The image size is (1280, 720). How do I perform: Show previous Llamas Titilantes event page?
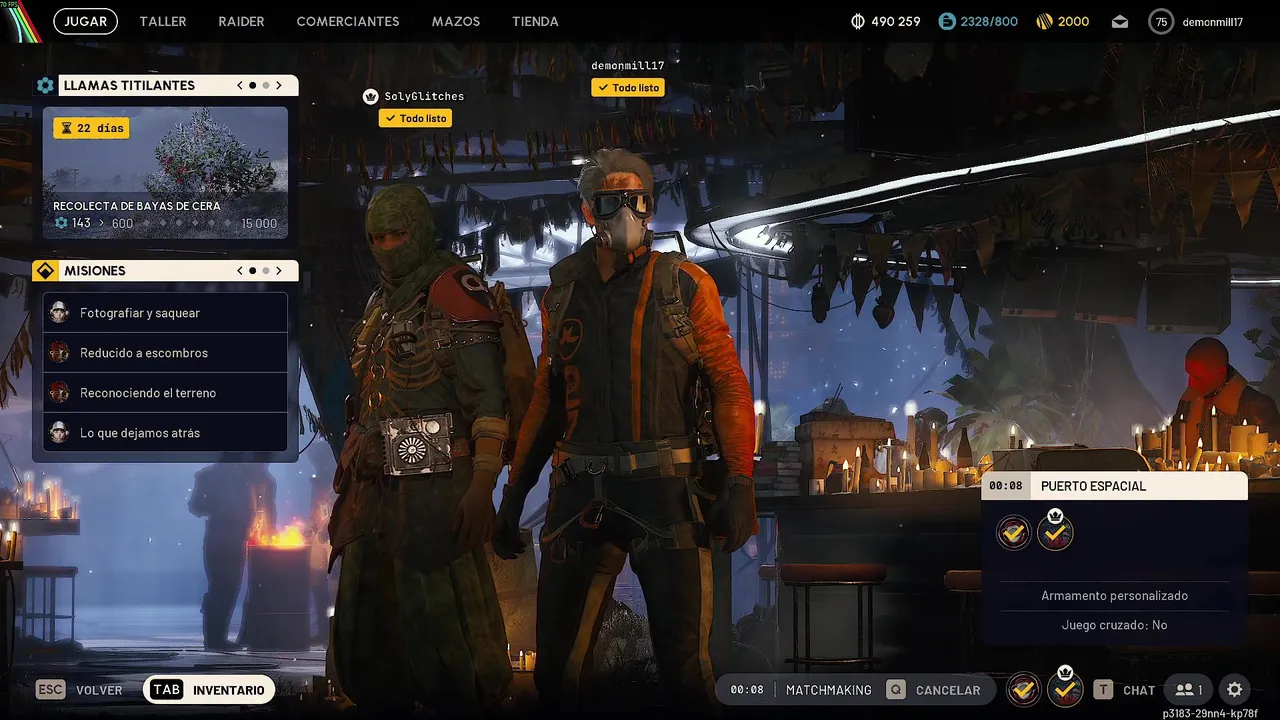[x=240, y=86]
